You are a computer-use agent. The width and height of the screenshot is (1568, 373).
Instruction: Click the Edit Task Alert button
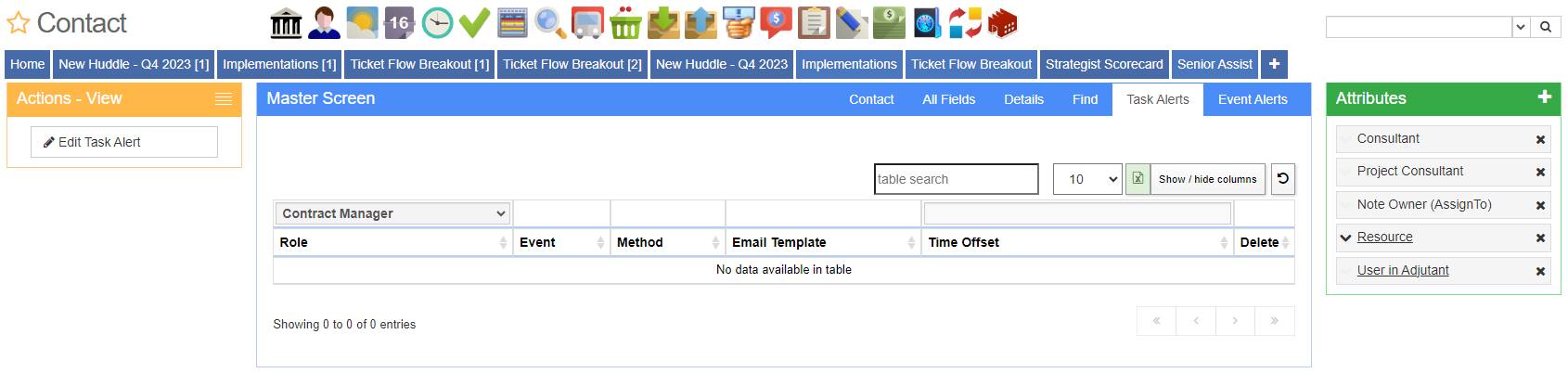coord(124,142)
